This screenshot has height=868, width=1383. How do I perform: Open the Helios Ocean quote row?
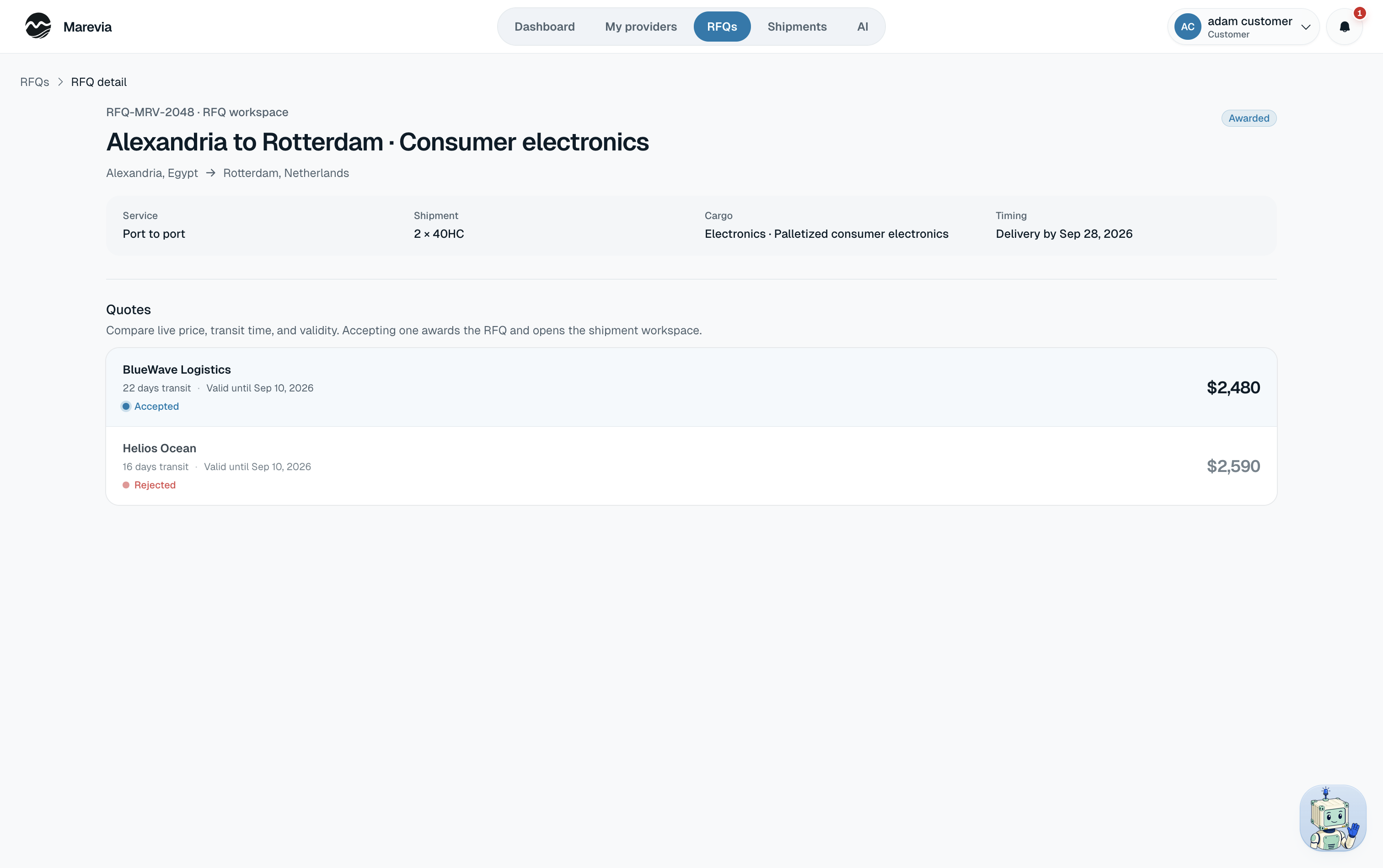pos(691,466)
